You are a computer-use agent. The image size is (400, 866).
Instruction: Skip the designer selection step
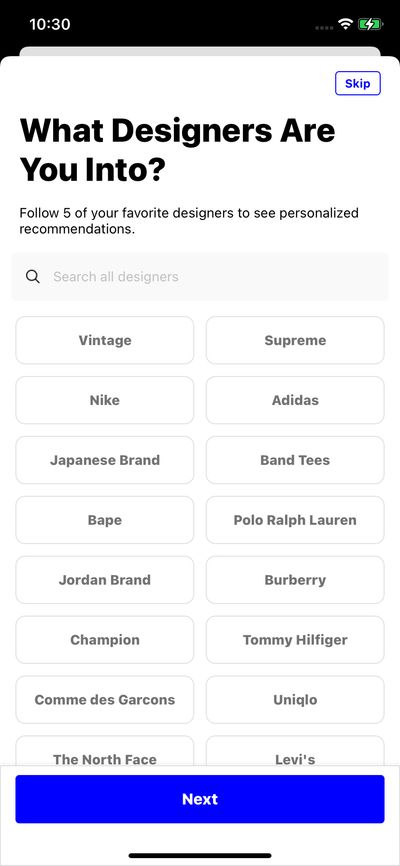pyautogui.click(x=357, y=83)
